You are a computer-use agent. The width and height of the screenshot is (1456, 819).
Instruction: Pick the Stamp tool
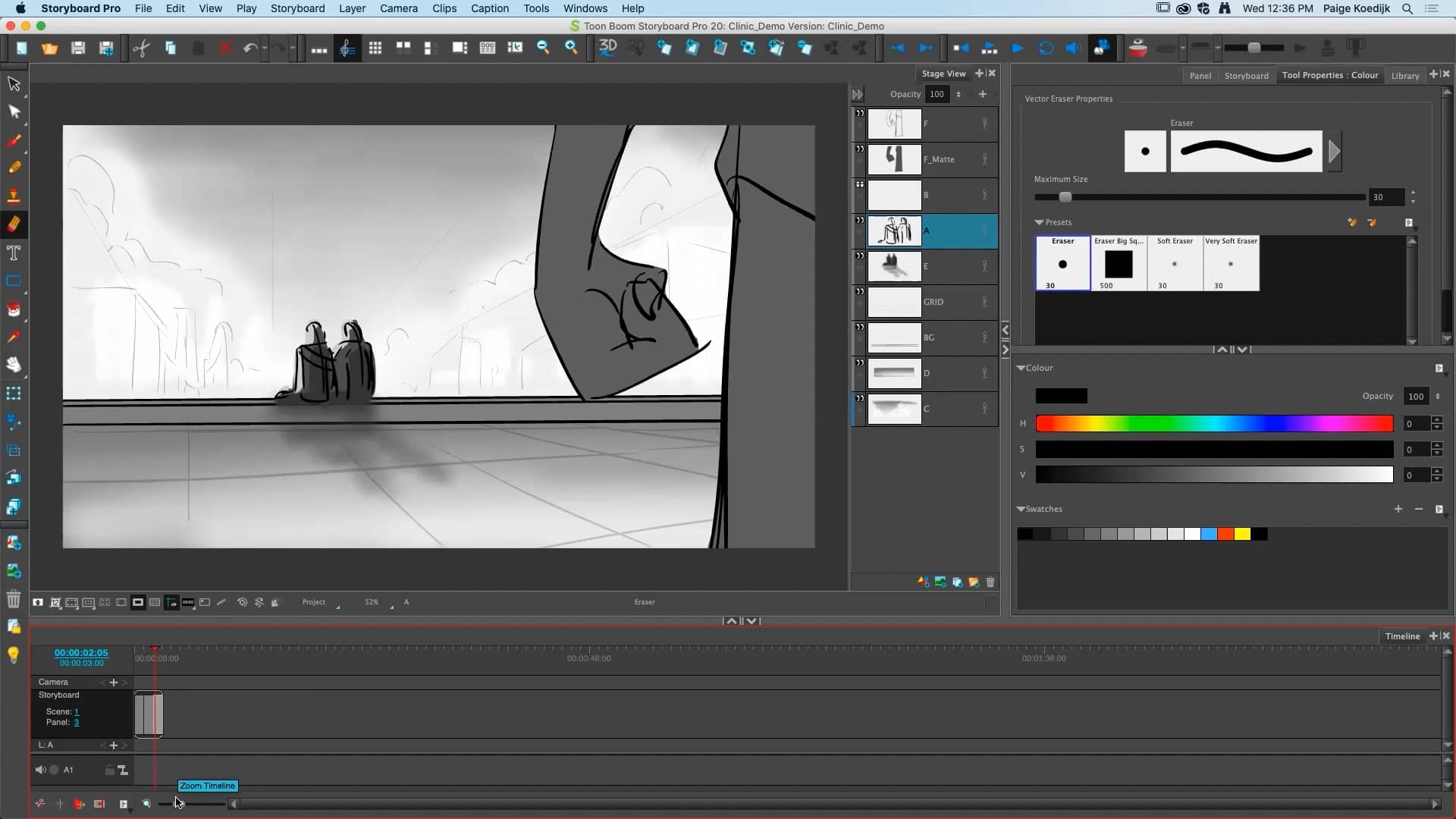[x=14, y=195]
